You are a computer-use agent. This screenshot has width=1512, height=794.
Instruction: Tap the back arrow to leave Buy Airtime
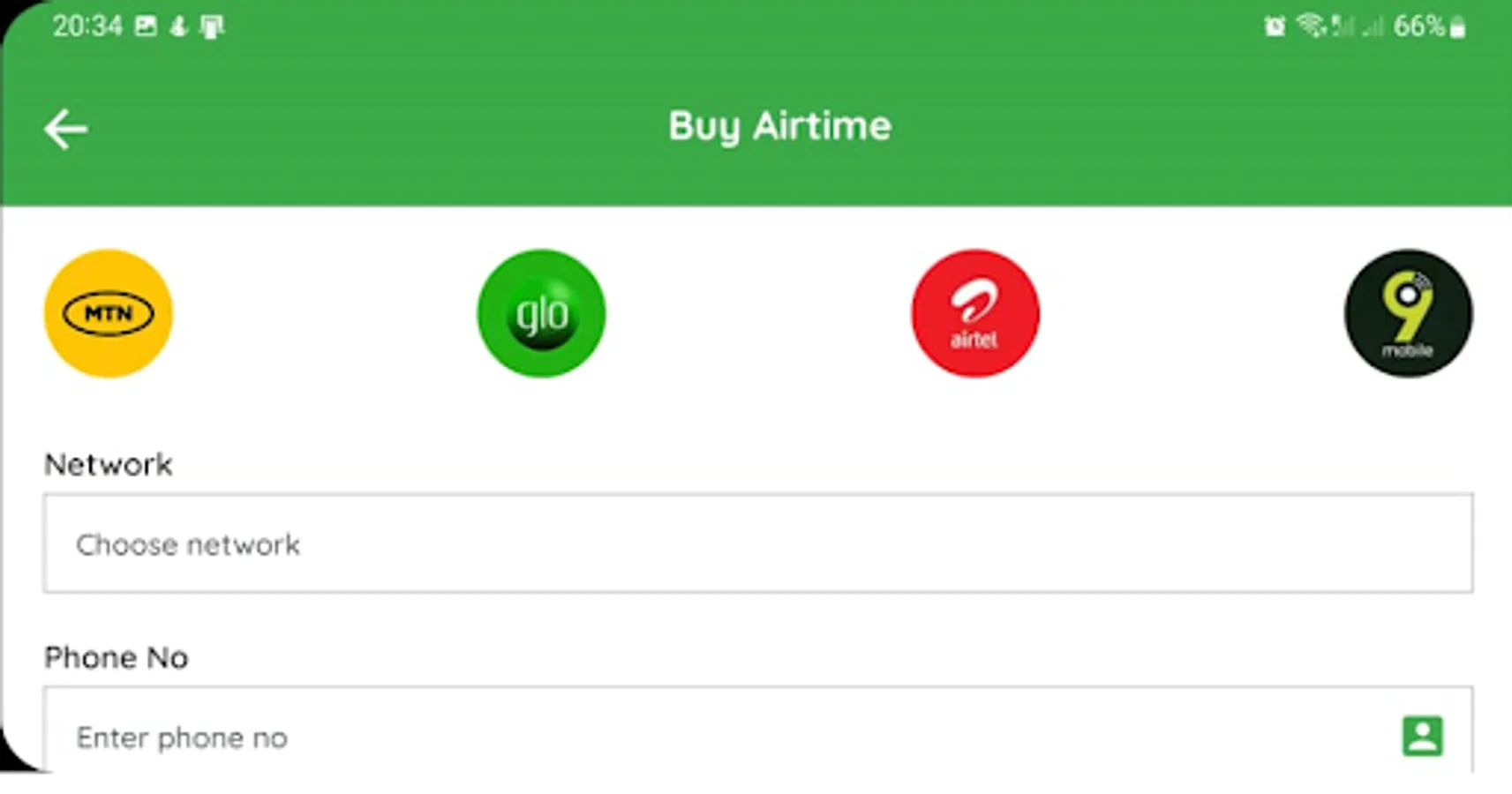coord(65,128)
